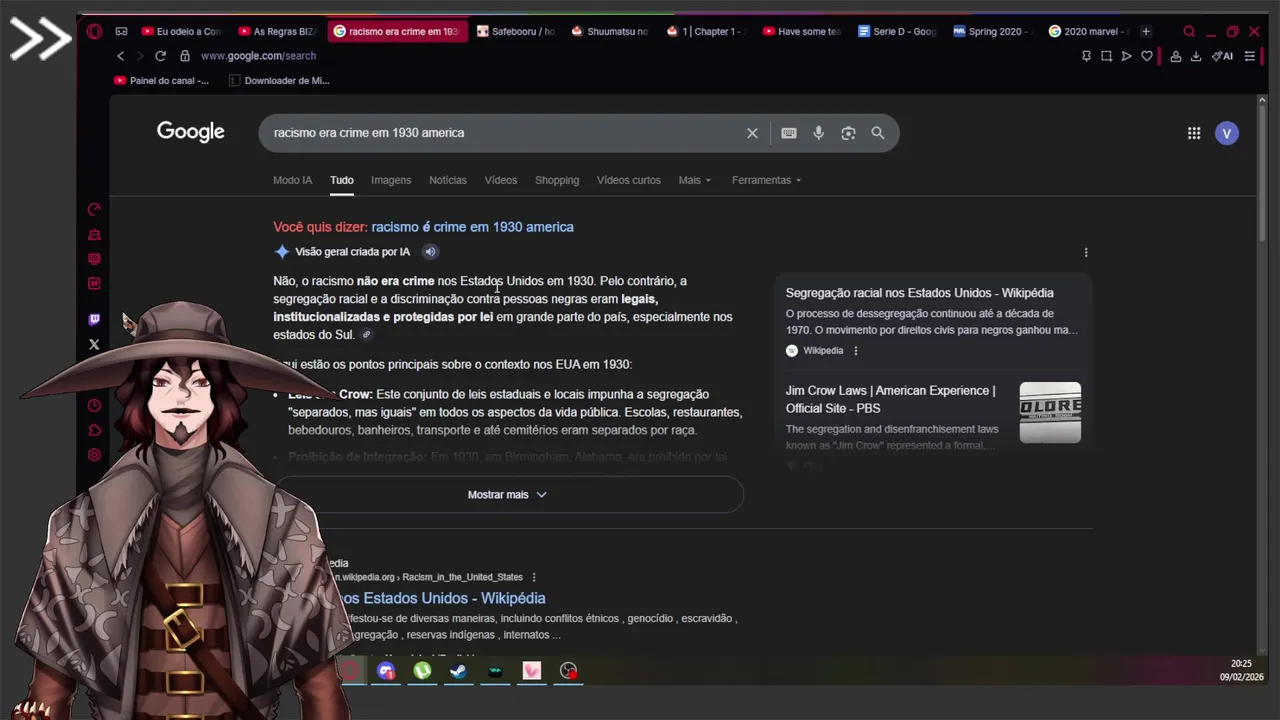The height and width of the screenshot is (720, 1280).
Task: Open GX Control speedometer icon in sidebar
Action: pyautogui.click(x=94, y=209)
